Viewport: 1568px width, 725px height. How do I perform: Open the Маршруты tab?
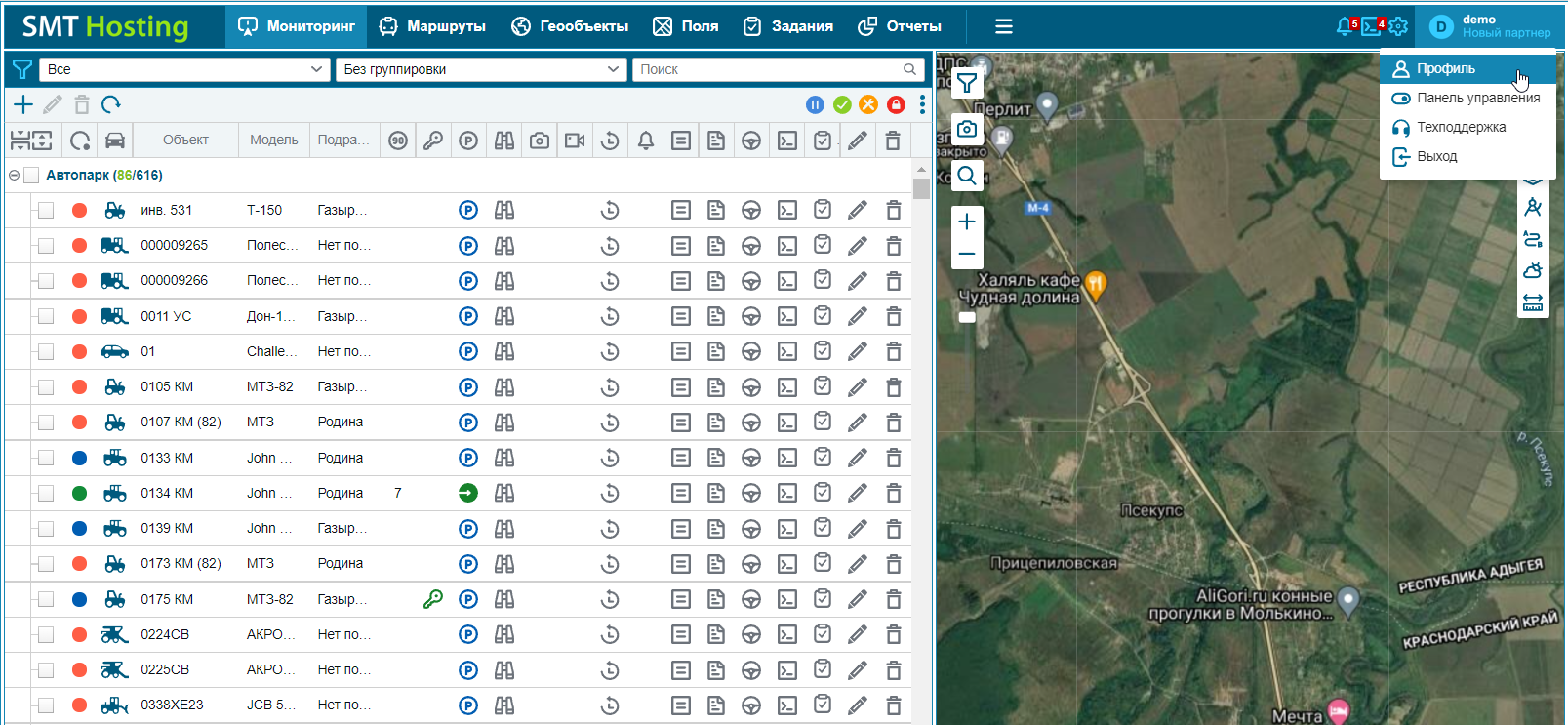click(x=432, y=26)
